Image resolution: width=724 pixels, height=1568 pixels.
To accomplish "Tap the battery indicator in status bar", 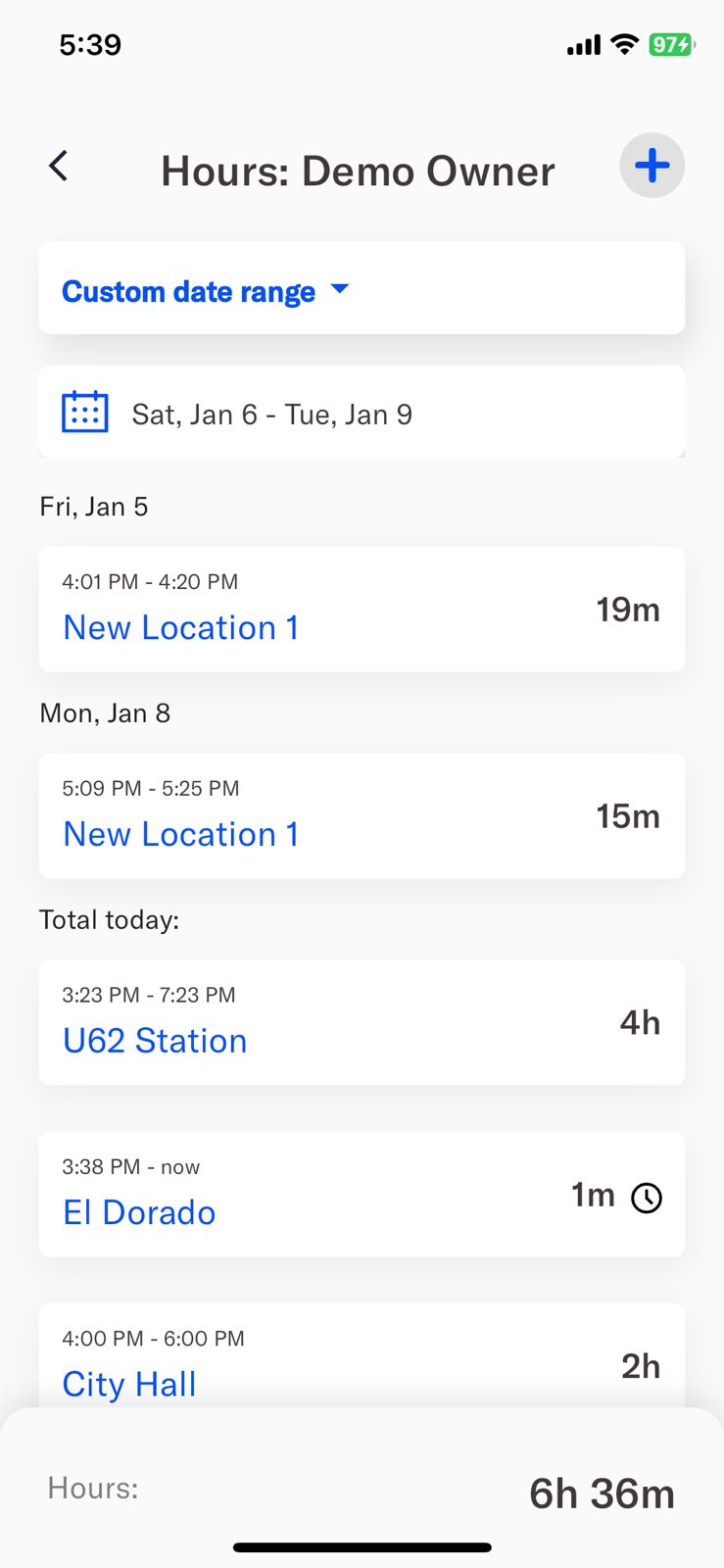I will (x=671, y=44).
